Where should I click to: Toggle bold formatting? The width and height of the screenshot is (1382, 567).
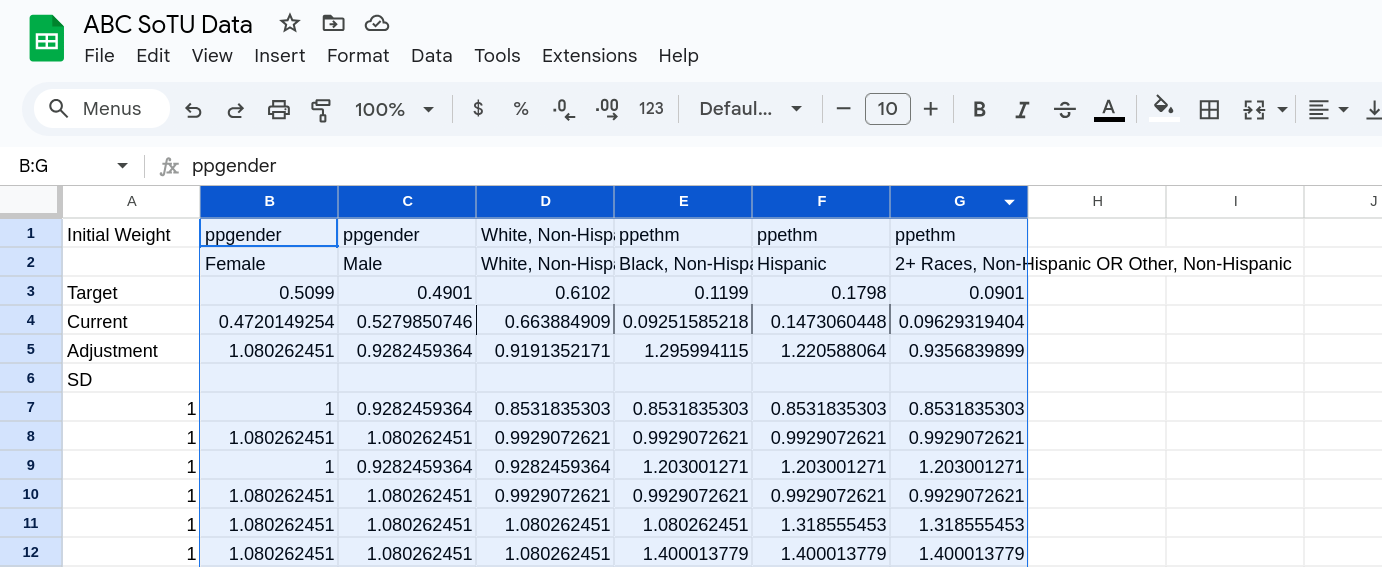[x=979, y=109]
